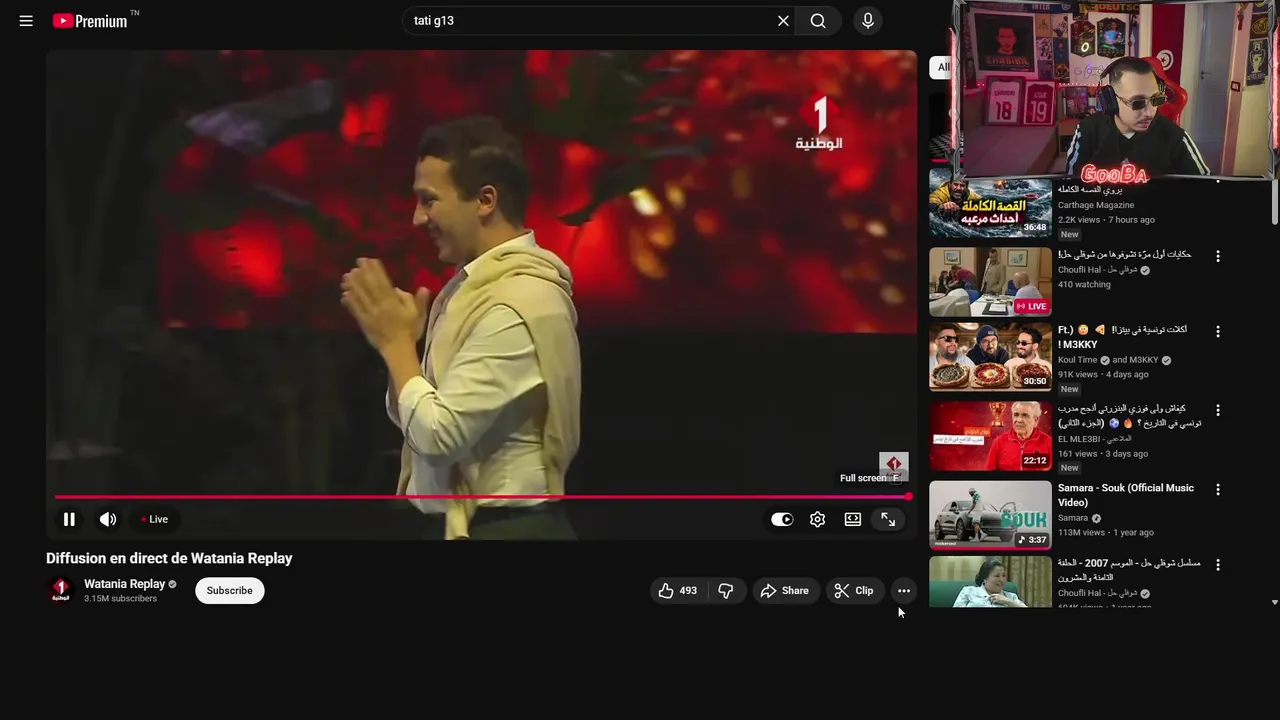Open Watania Replay channel name link
The width and height of the screenshot is (1280, 720).
pyautogui.click(x=124, y=584)
